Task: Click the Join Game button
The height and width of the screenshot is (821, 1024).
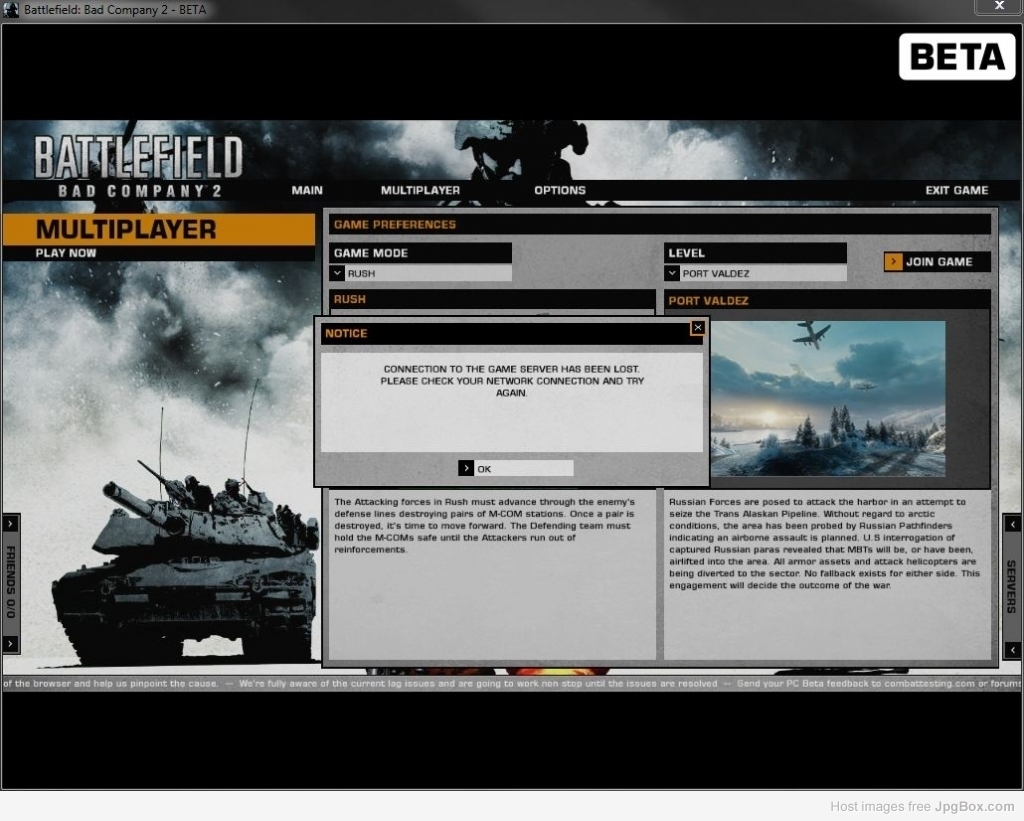Action: click(x=937, y=262)
